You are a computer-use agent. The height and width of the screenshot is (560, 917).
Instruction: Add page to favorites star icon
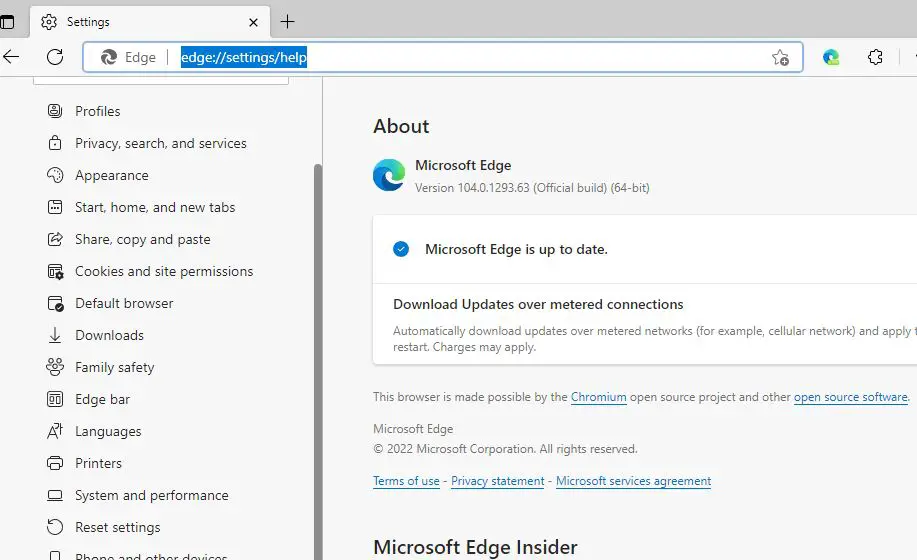[x=780, y=57]
